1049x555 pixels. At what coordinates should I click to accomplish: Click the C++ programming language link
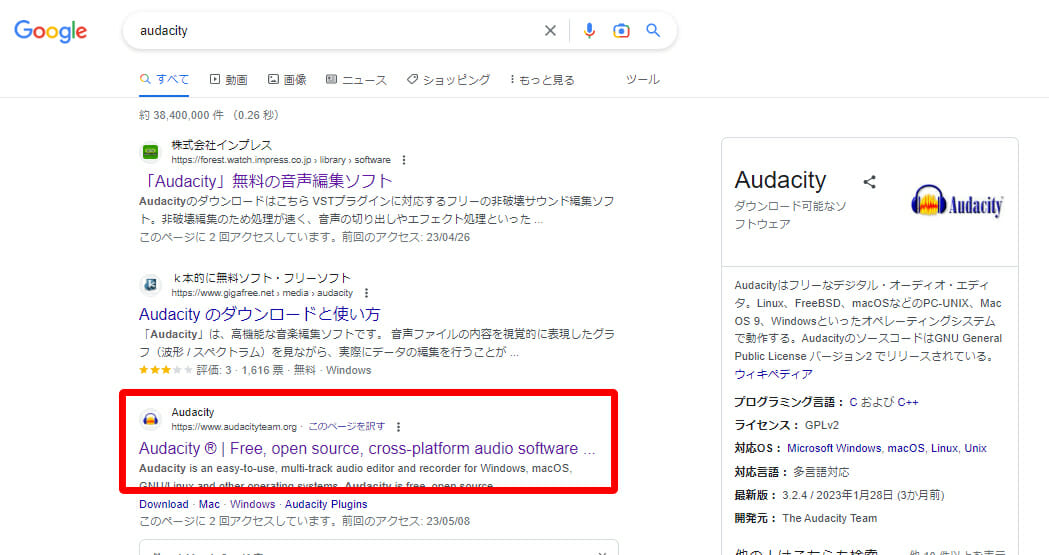pyautogui.click(x=908, y=402)
